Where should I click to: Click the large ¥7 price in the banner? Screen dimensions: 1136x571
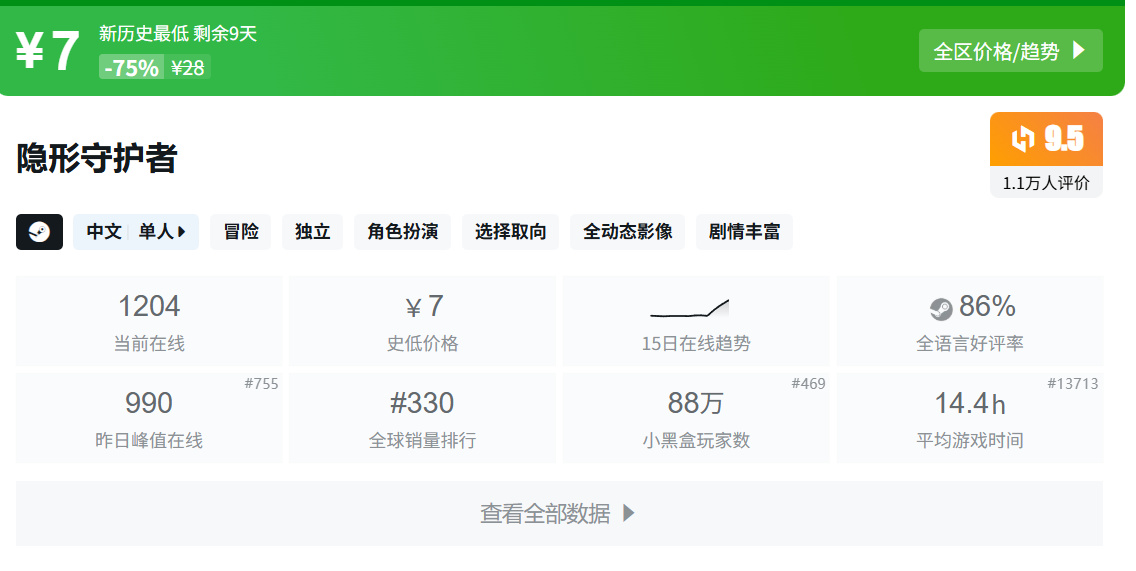[x=48, y=51]
